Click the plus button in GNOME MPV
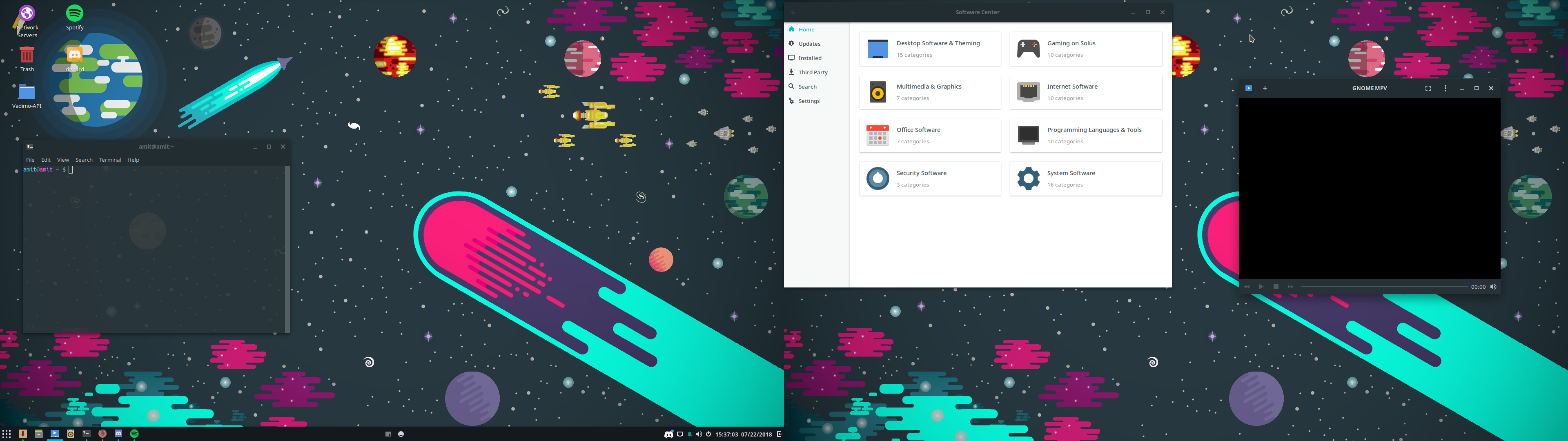Screen dimensions: 1568x441 coord(1265,88)
